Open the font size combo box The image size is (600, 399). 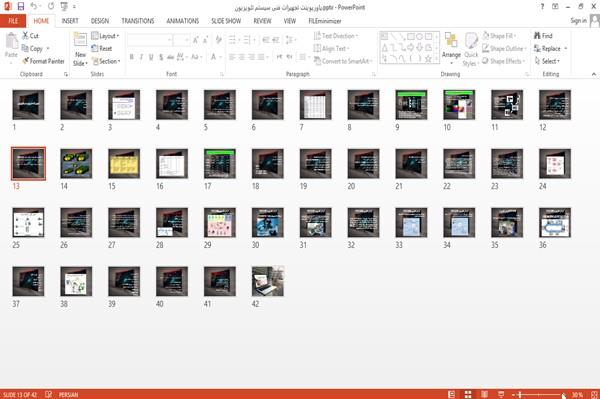tap(181, 40)
